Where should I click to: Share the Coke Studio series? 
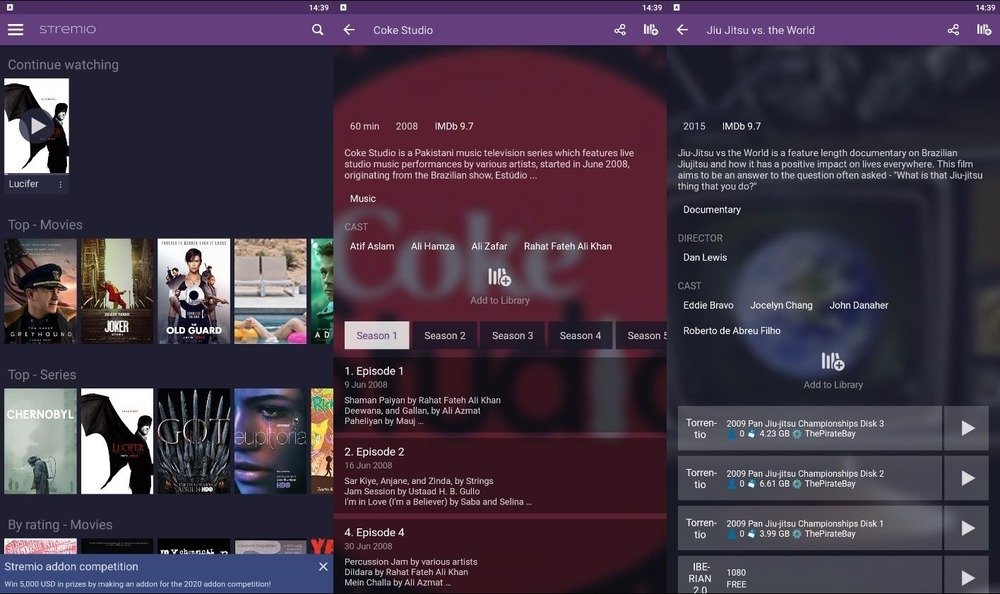[620, 30]
